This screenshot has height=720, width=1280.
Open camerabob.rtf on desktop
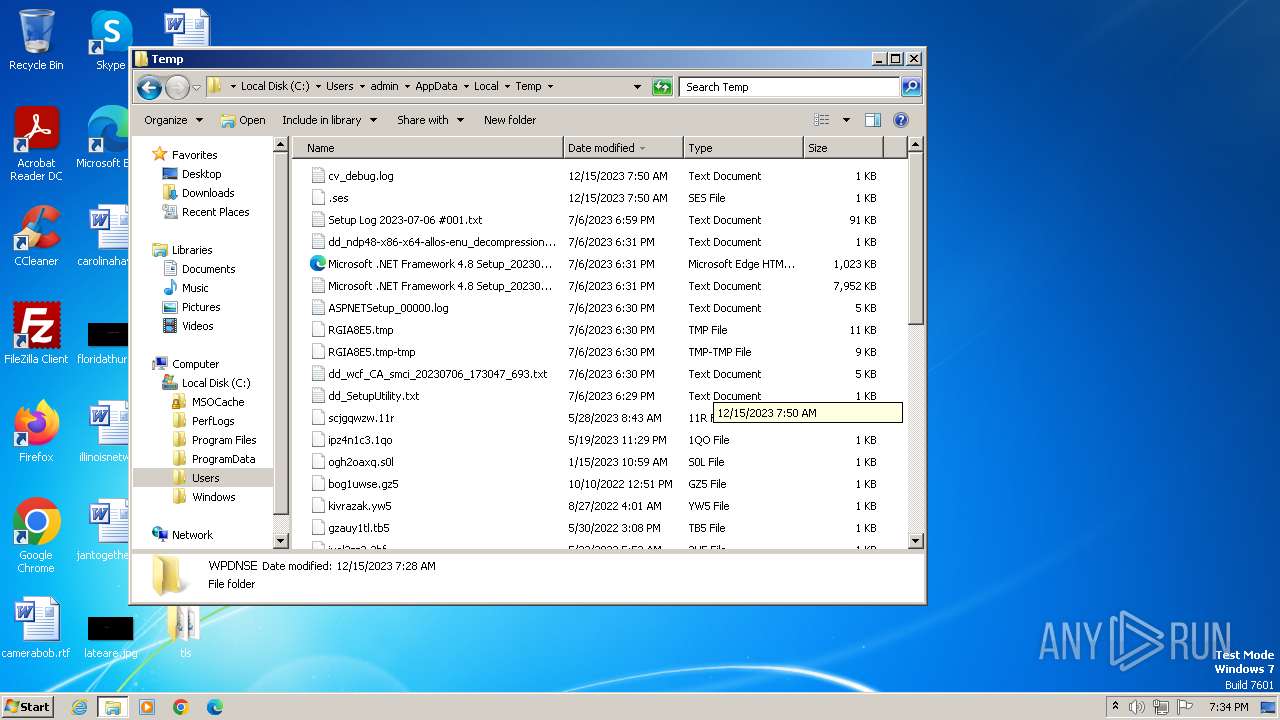[x=36, y=628]
